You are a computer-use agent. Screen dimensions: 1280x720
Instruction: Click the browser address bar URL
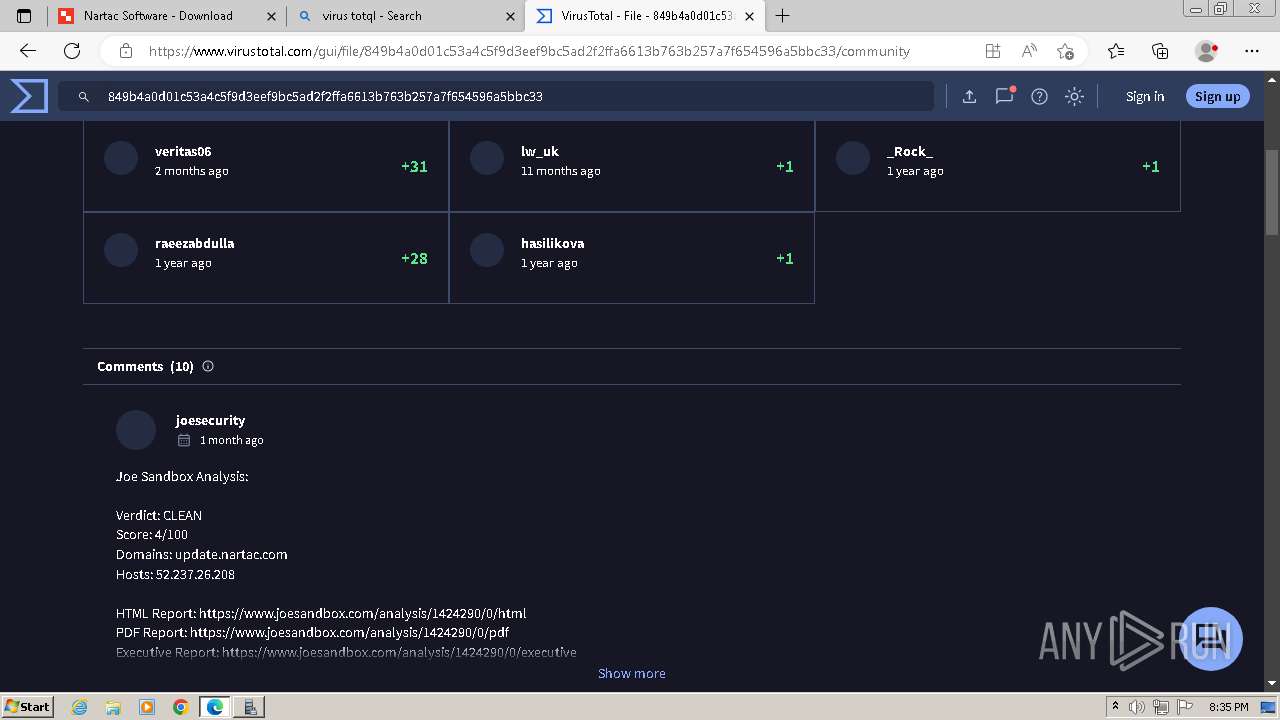tap(529, 51)
